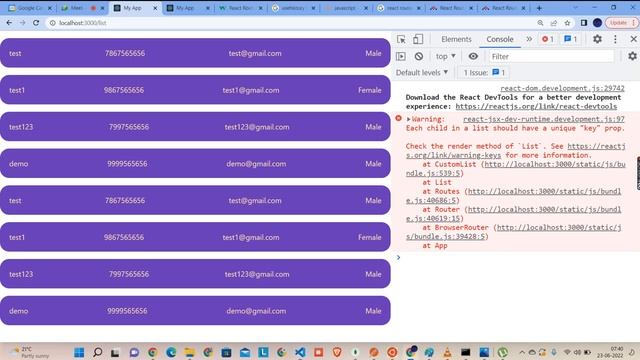
Task: Open the react-dom.development.js:29742 source link
Action: coord(562,88)
